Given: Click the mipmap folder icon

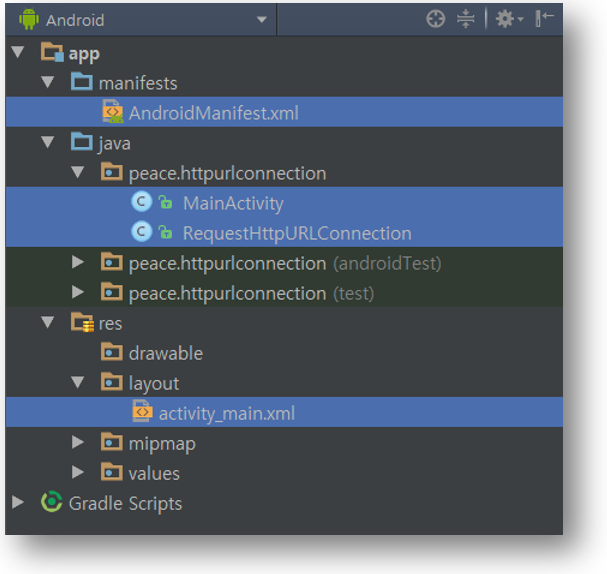Looking at the screenshot, I should 112,442.
